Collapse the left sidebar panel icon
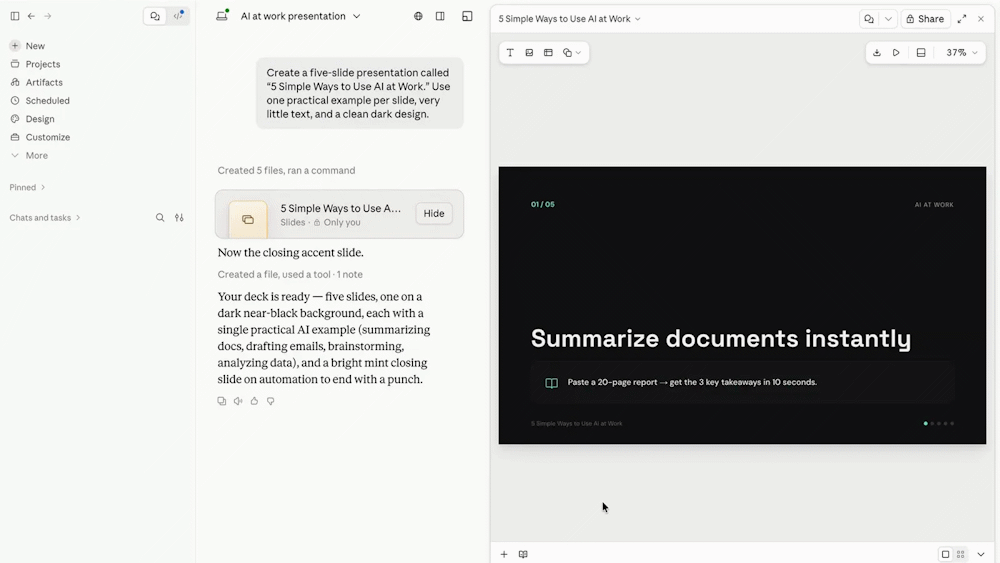This screenshot has width=1000, height=563. click(15, 16)
